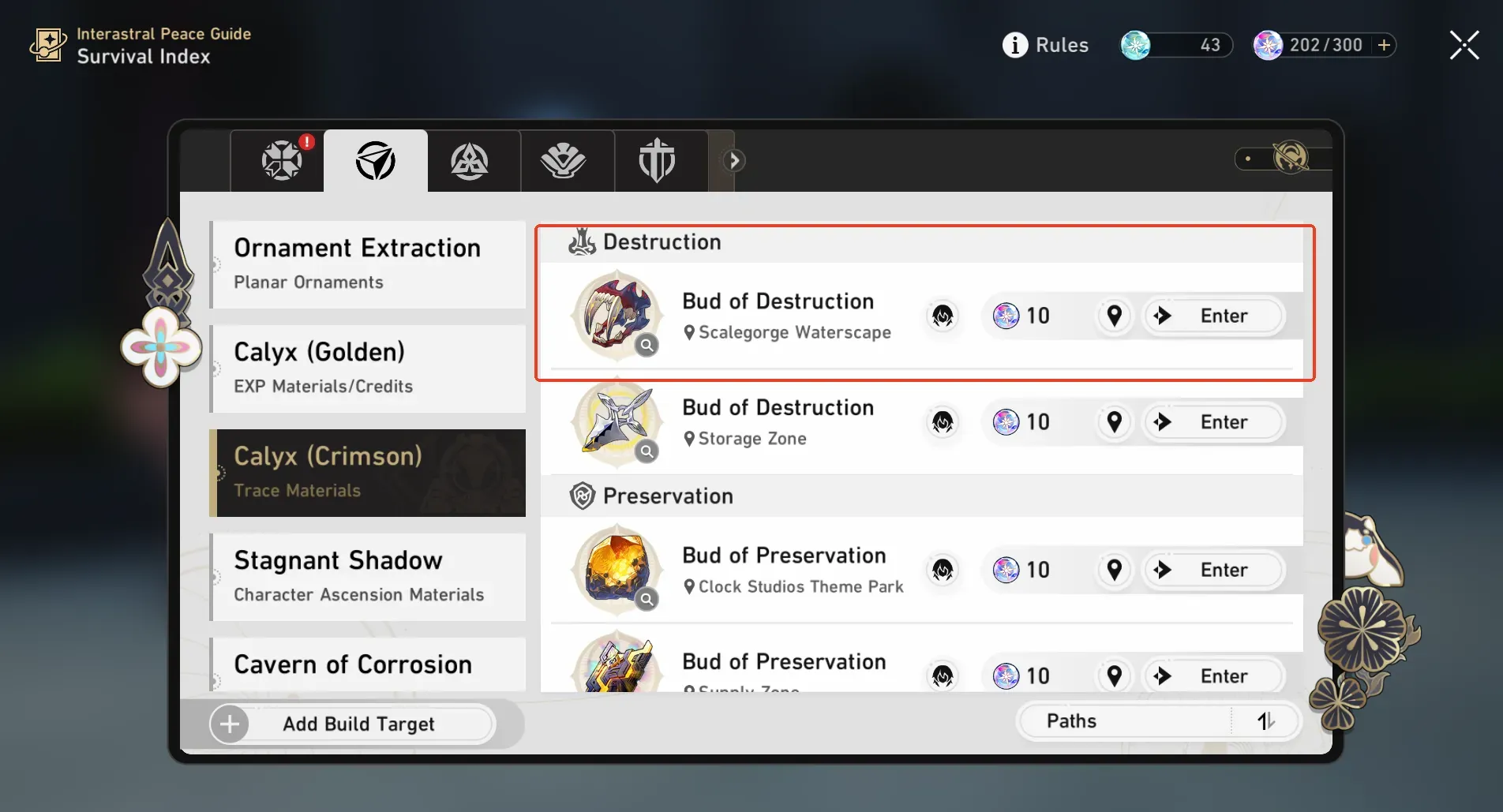Enter Bud of Preservation at Clock Studios

(1214, 570)
